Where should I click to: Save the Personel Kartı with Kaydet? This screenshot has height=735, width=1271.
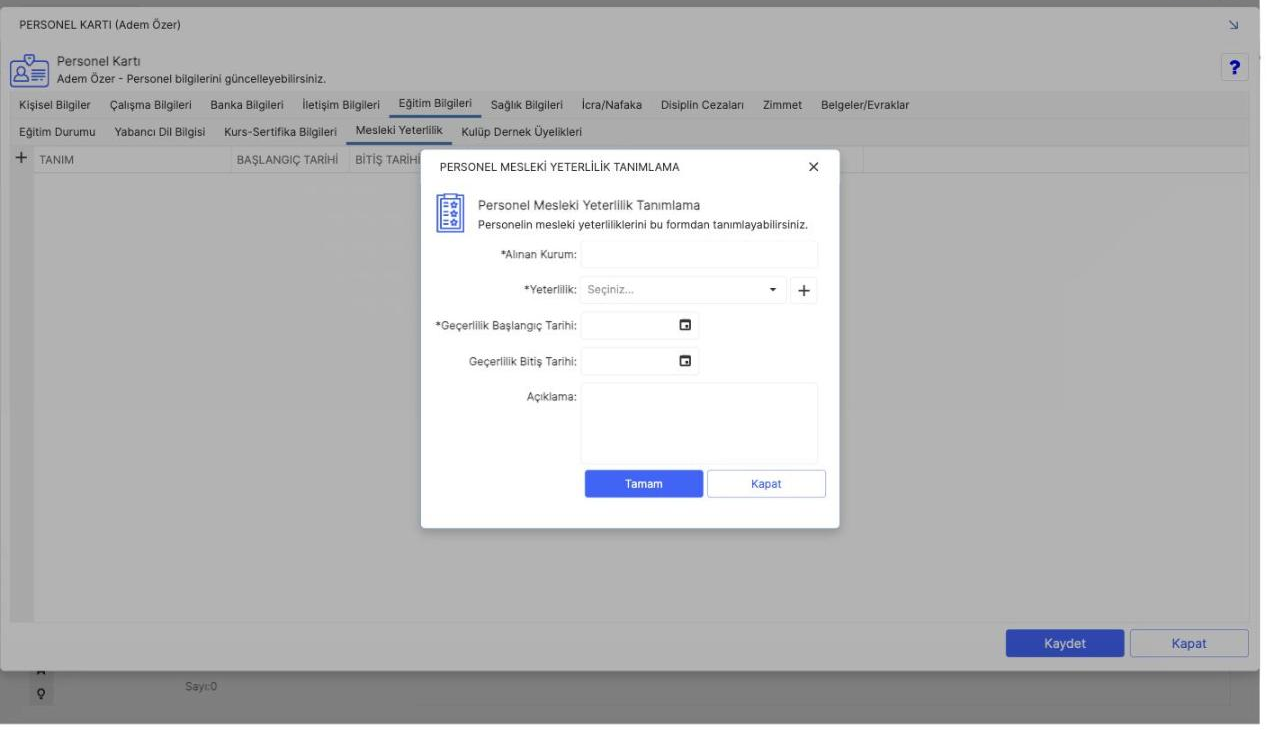(x=1065, y=643)
